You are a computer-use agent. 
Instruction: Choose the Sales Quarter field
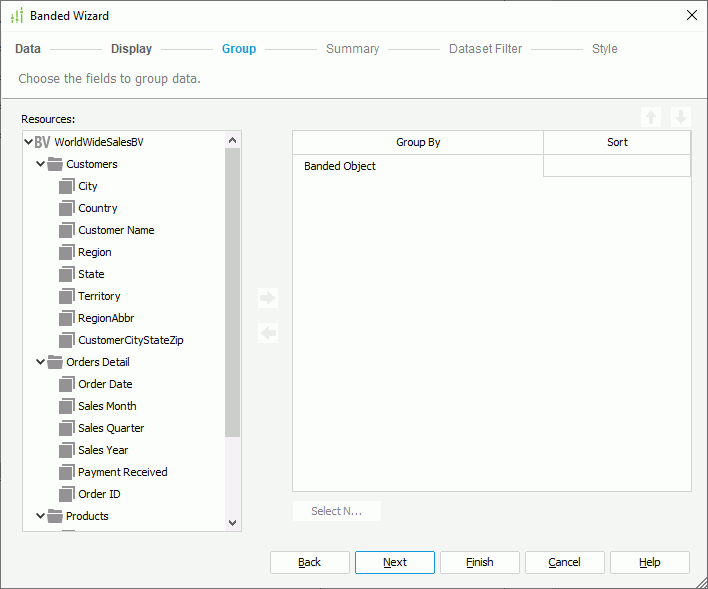point(111,428)
